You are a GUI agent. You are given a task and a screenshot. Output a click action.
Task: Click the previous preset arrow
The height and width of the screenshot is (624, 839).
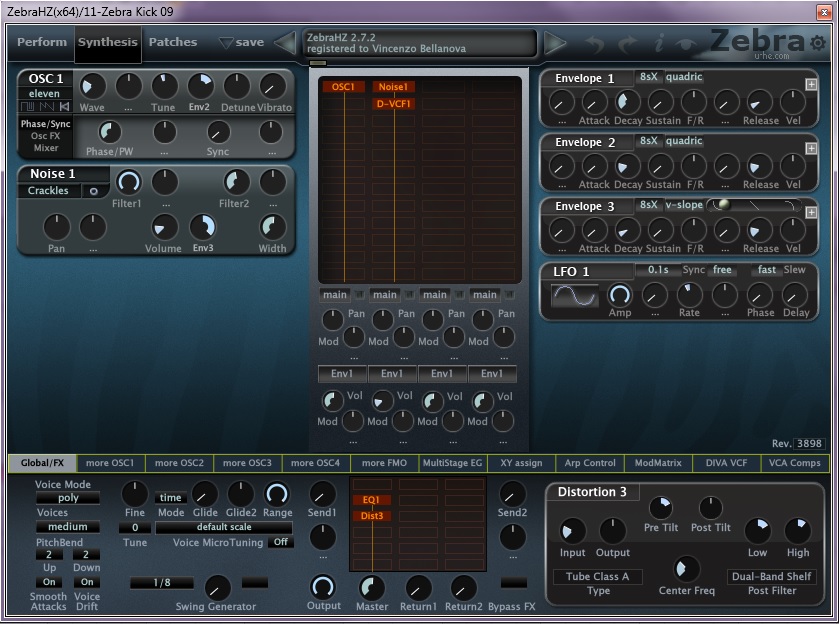coord(285,43)
